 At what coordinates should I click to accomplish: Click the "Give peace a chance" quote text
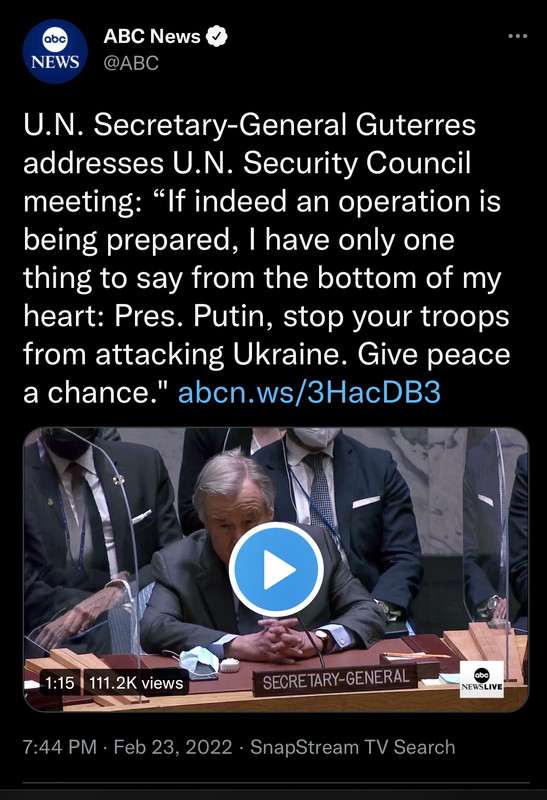pos(266,373)
